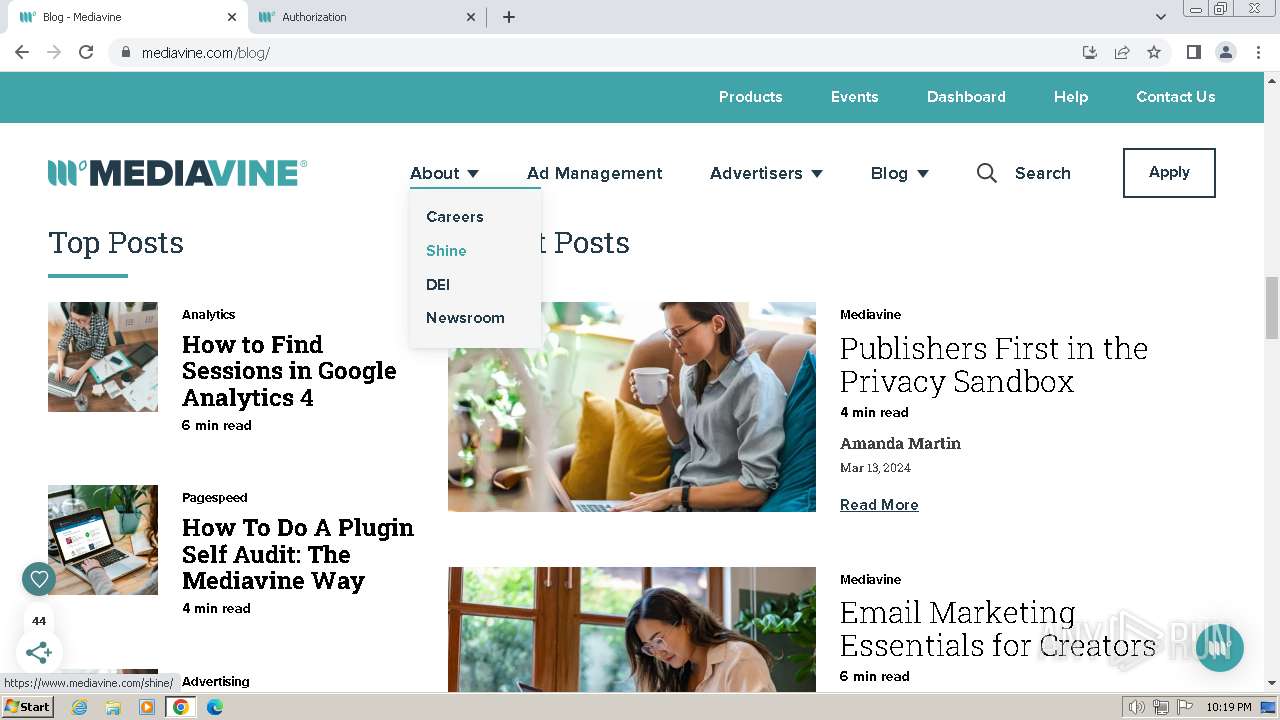Expand the Advertisers dropdown arrow

click(x=817, y=174)
